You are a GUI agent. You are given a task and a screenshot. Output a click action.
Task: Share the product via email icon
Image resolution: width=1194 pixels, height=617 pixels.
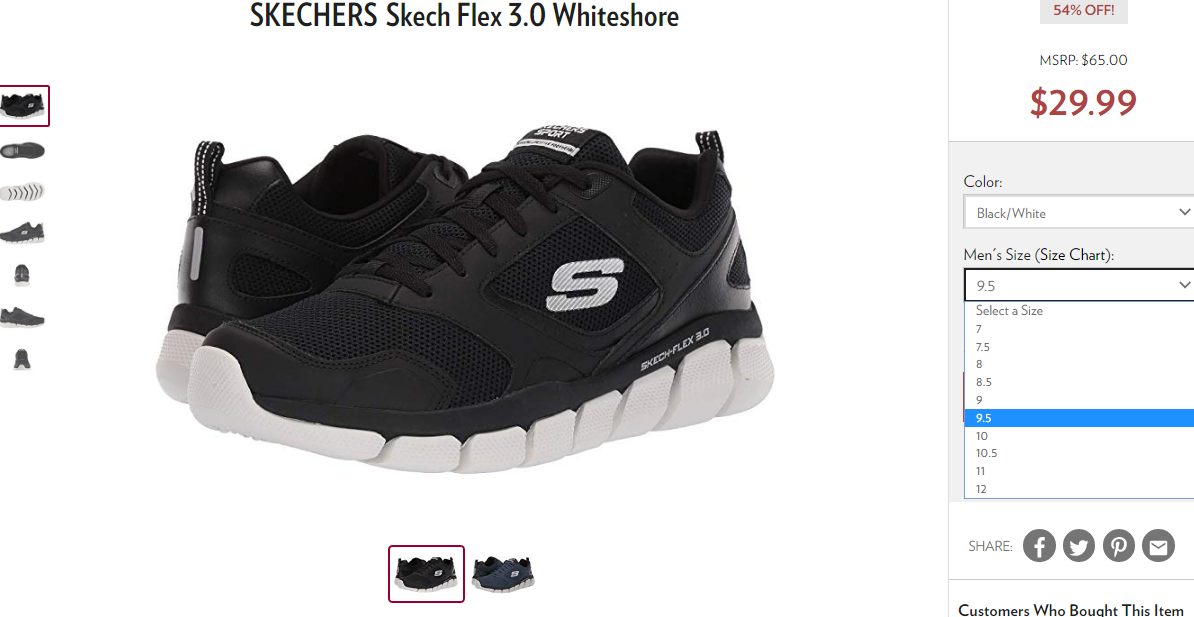tap(1158, 545)
